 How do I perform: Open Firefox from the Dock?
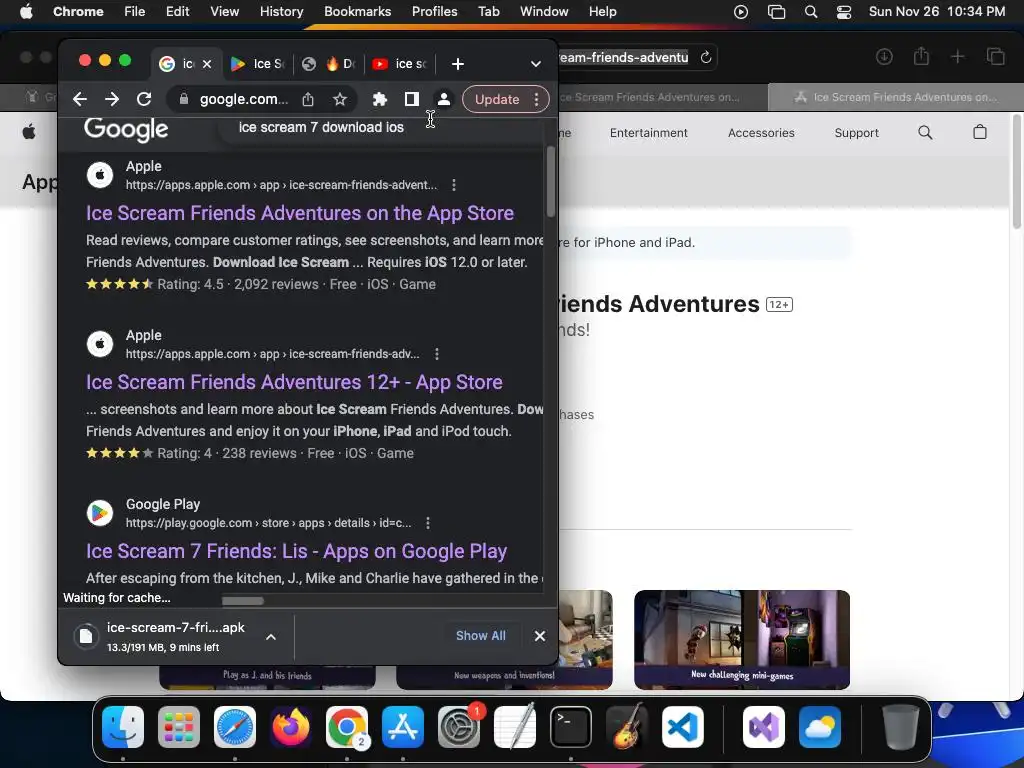tap(291, 727)
